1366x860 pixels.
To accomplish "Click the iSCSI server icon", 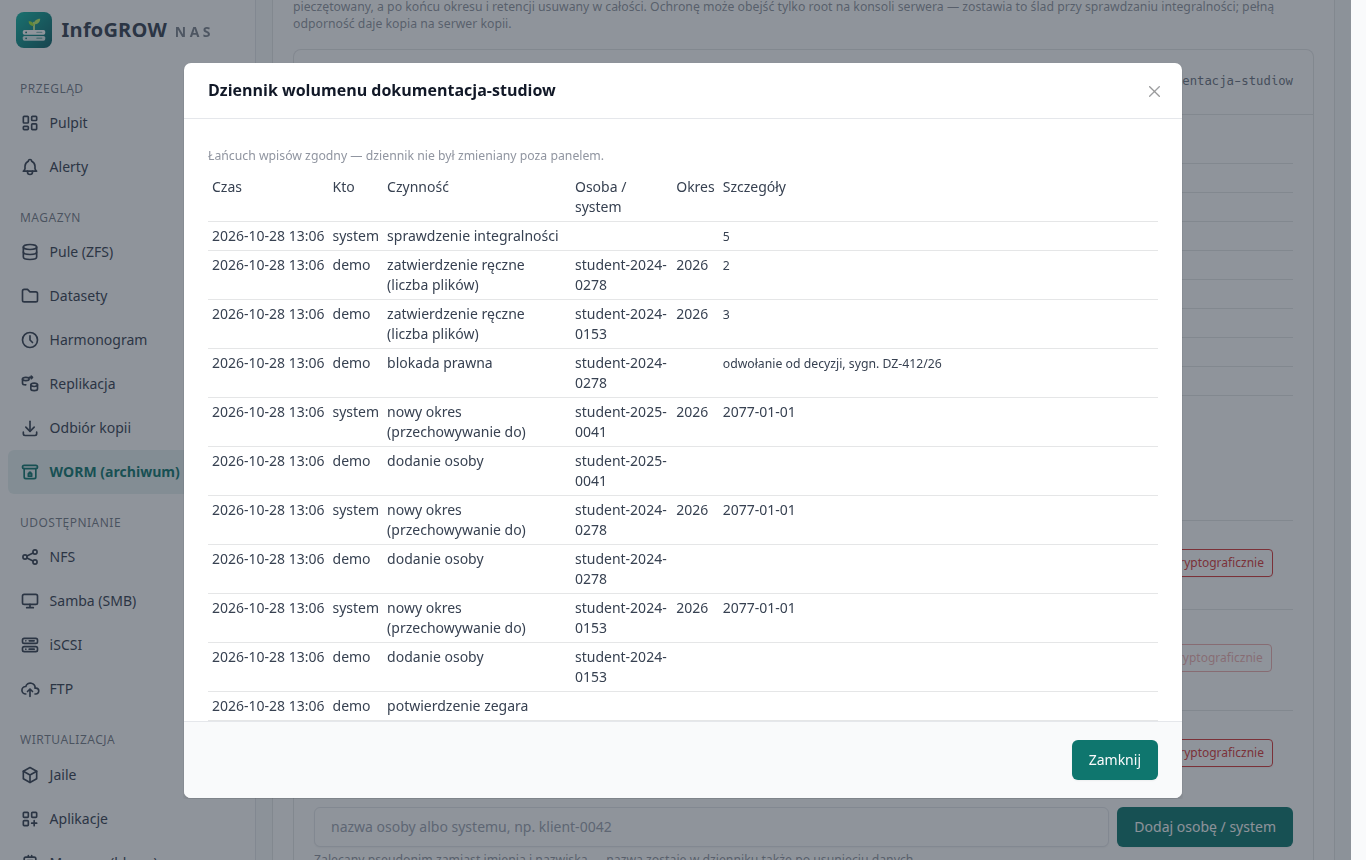I will point(30,645).
